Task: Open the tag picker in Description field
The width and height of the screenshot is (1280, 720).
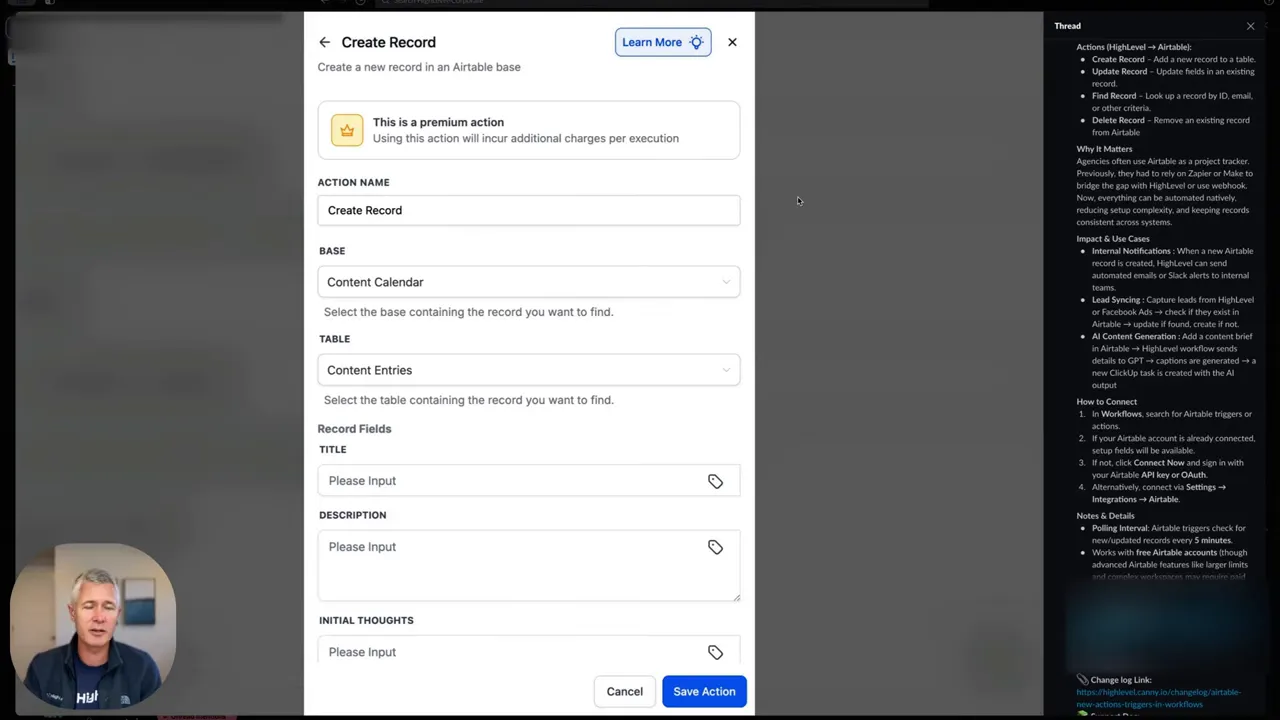Action: pyautogui.click(x=715, y=547)
